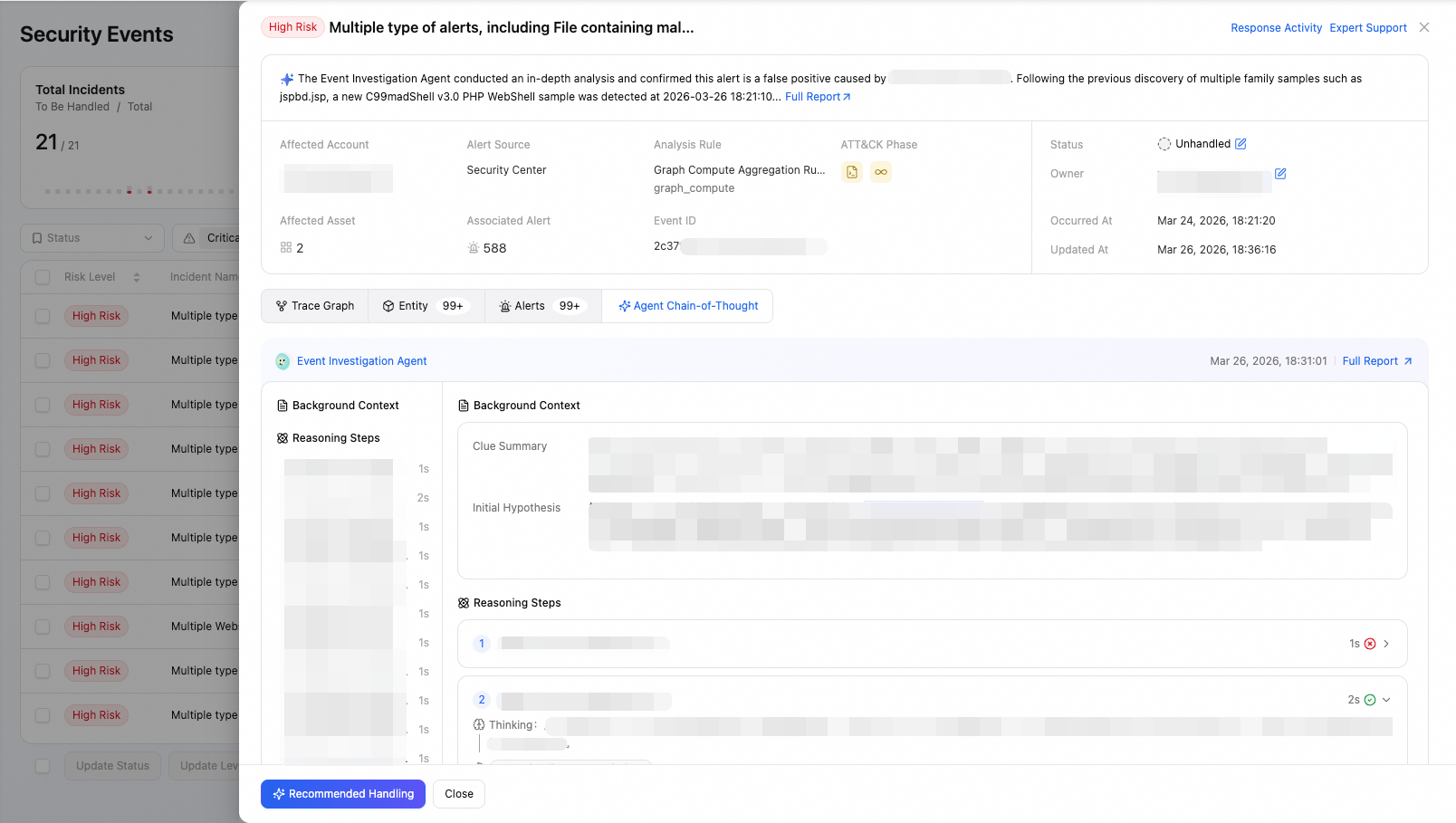Click the Event Investigation Agent avatar icon
The width and height of the screenshot is (1456, 823).
[283, 361]
